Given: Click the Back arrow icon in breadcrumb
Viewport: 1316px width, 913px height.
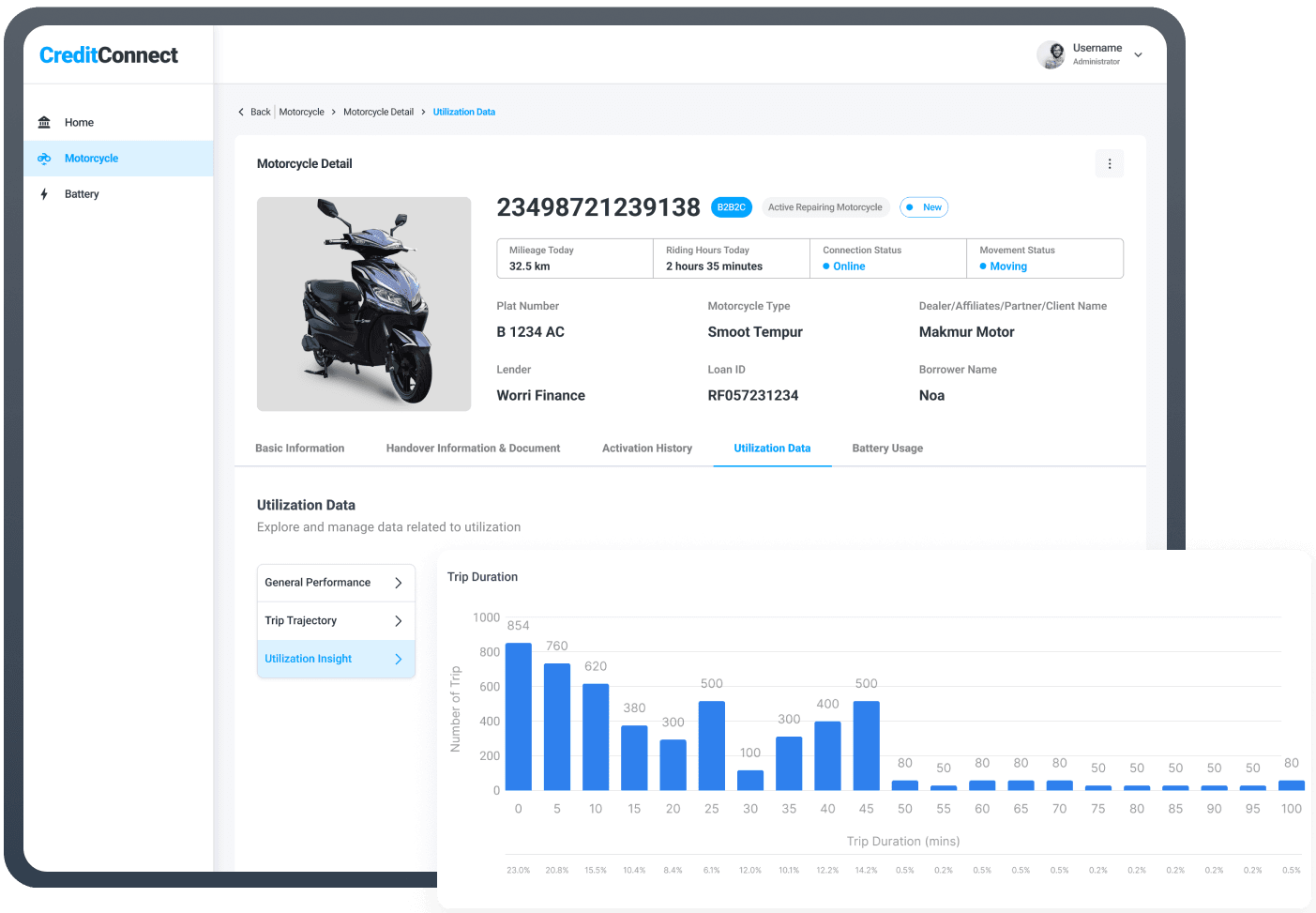Looking at the screenshot, I should (x=241, y=112).
